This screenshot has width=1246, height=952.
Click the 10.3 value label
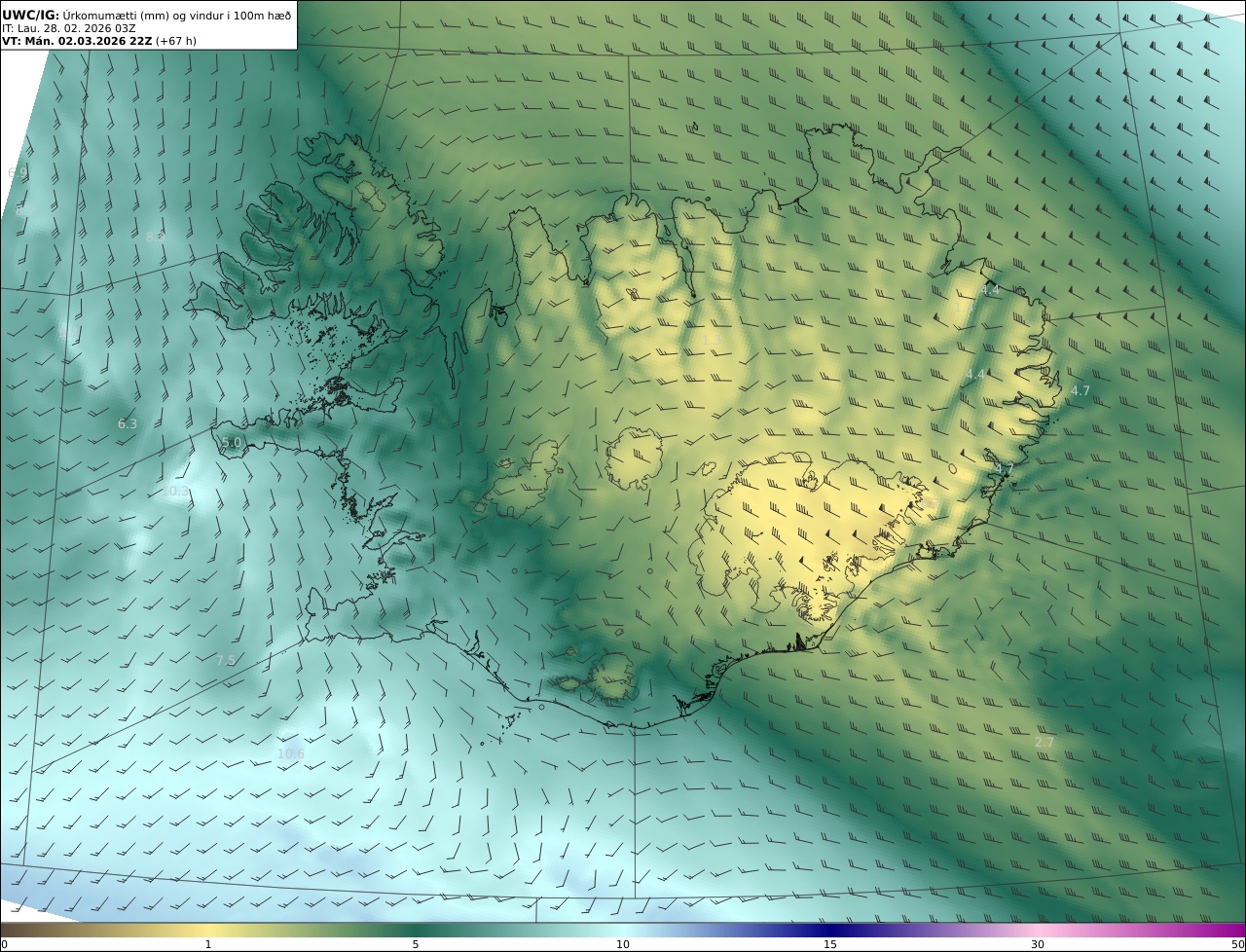(176, 492)
